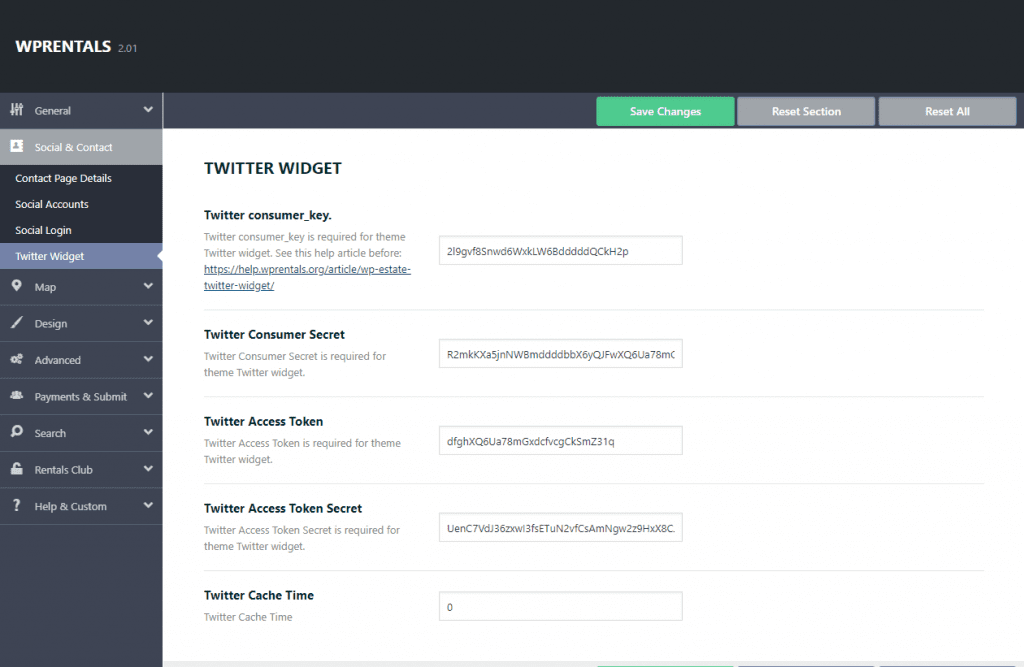This screenshot has height=667, width=1024.
Task: Expand the Help & Custom chevron
Action: tap(148, 506)
